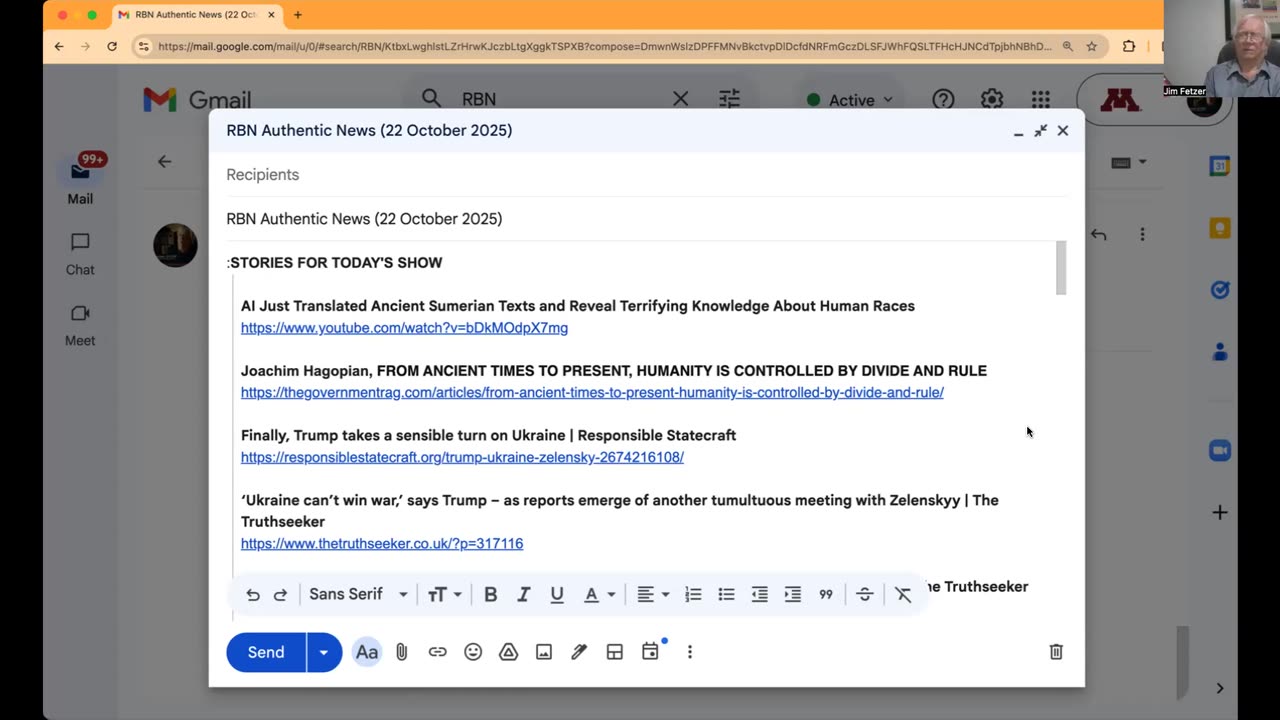Select the AI Sumerian Texts headline text
This screenshot has height=720, width=1280.
578,306
